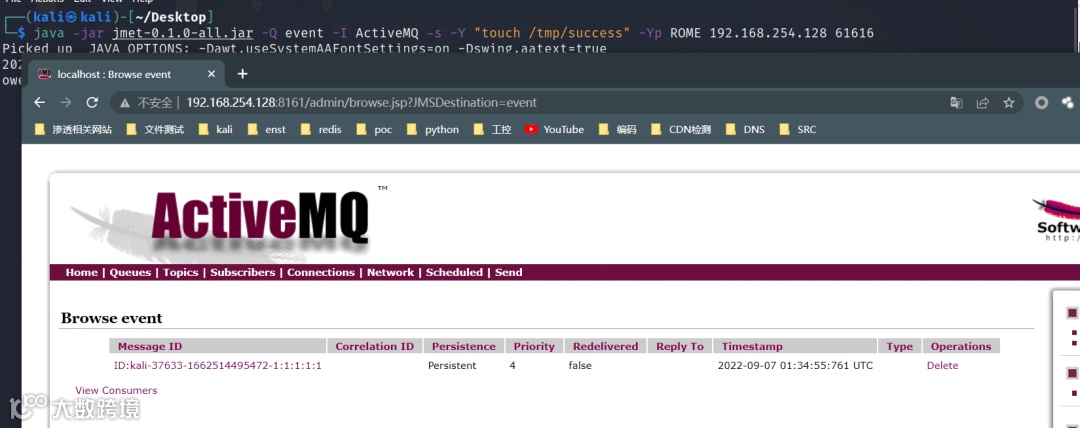Open the translate page icon
The height and width of the screenshot is (428, 1080).
tap(956, 103)
